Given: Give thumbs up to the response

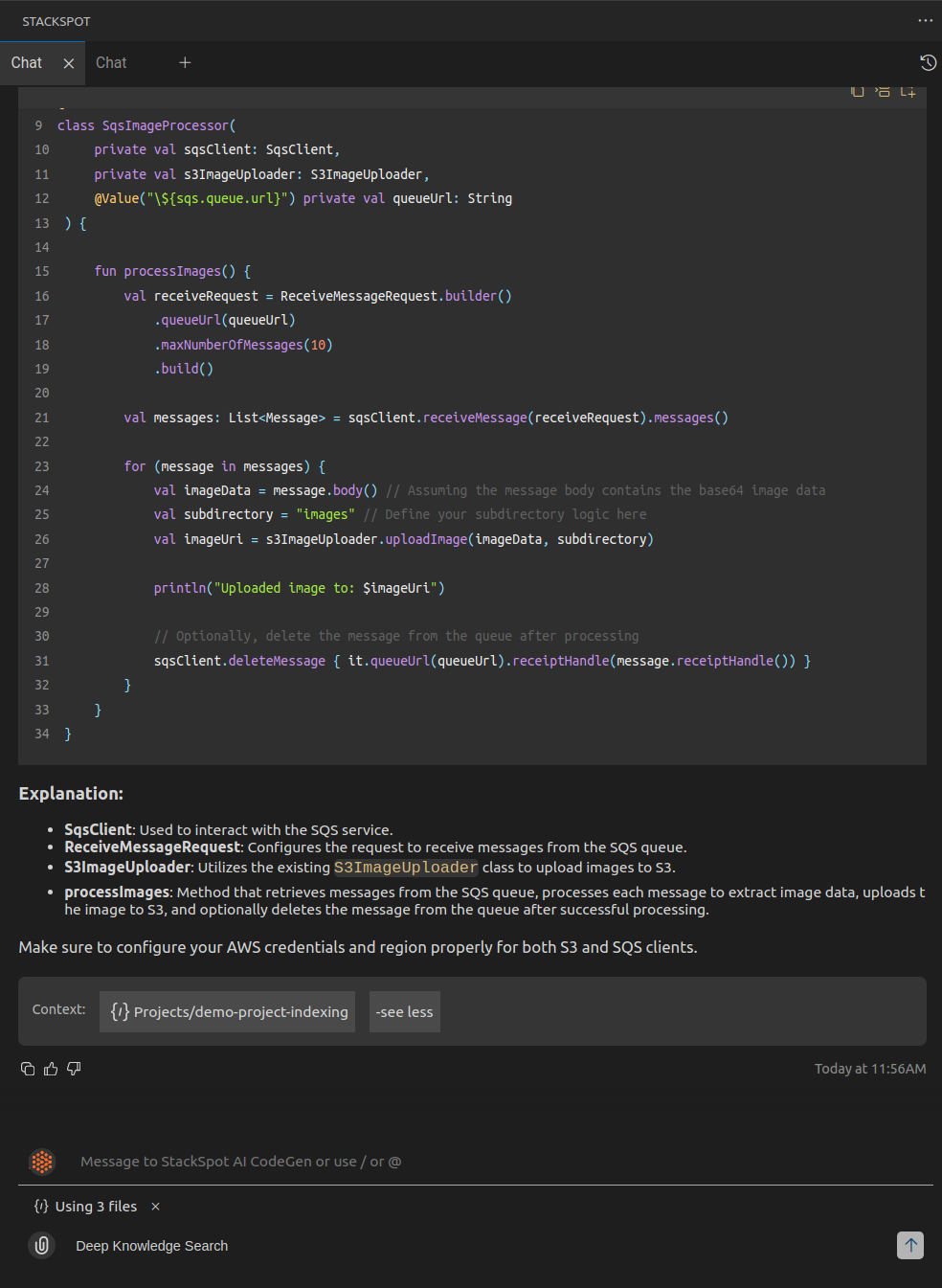Looking at the screenshot, I should pyautogui.click(x=51, y=1069).
